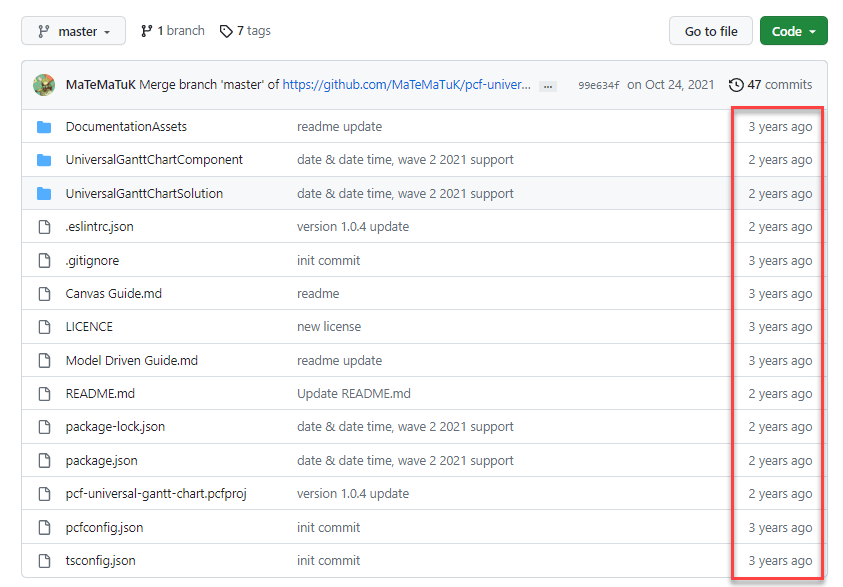Open the master branch dropdown

pyautogui.click(x=73, y=31)
